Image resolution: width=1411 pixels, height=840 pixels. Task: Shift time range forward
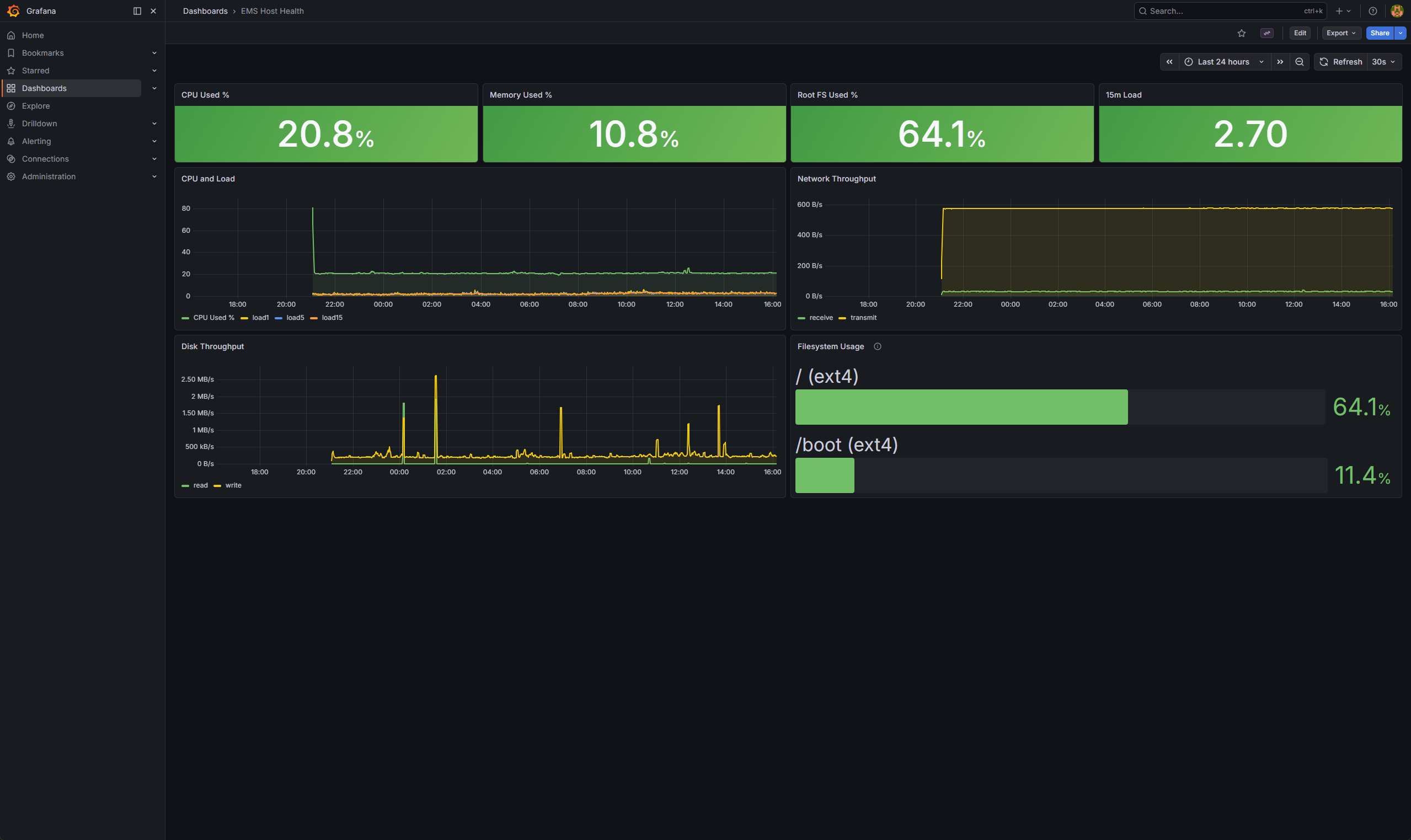coord(1280,62)
